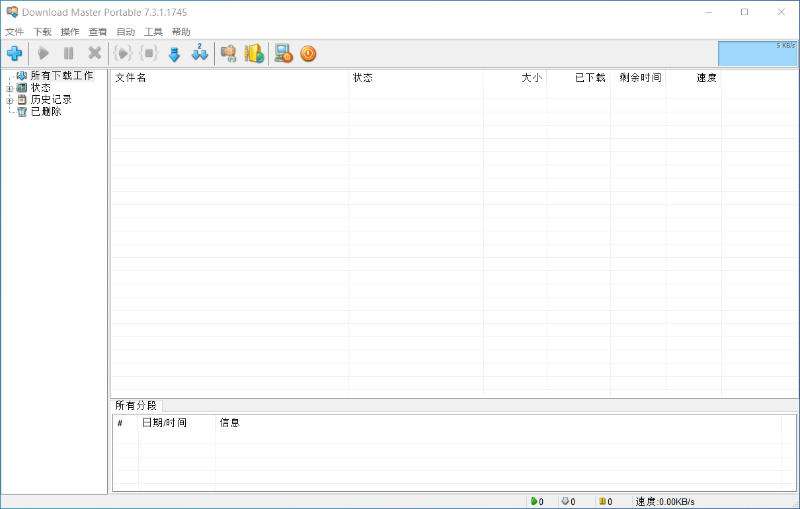This screenshot has height=509, width=800.
Task: Expand the 历史记录 tree node
Action: pyautogui.click(x=9, y=100)
